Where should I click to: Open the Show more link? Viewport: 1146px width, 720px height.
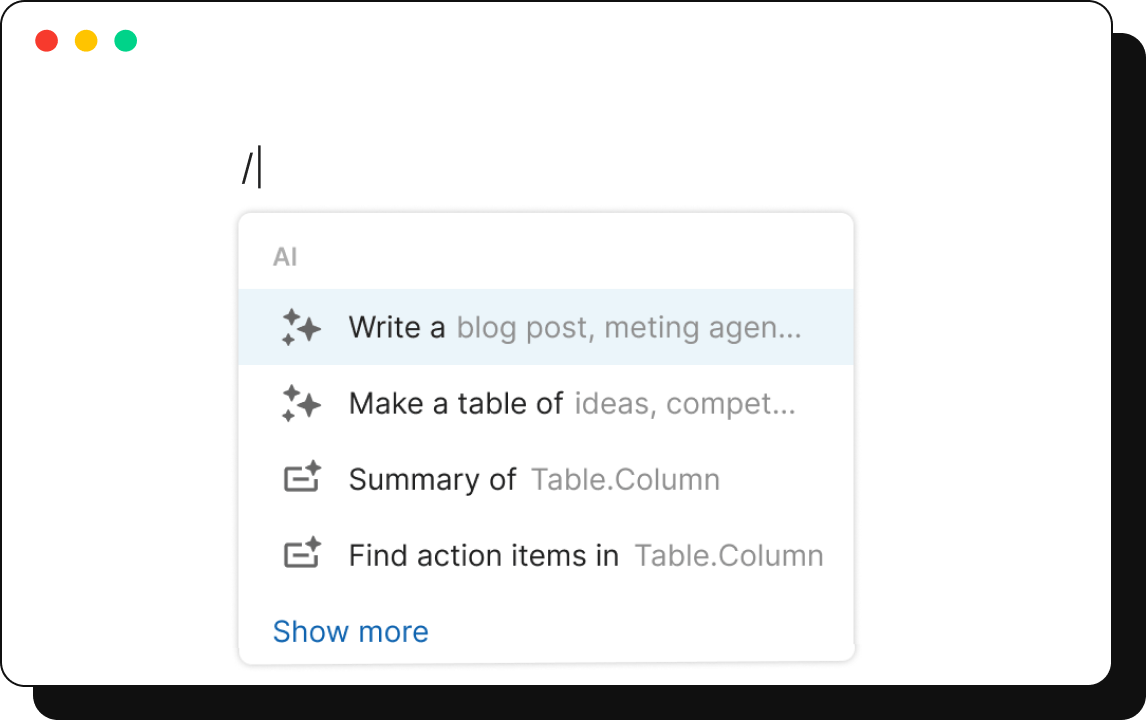point(351,632)
